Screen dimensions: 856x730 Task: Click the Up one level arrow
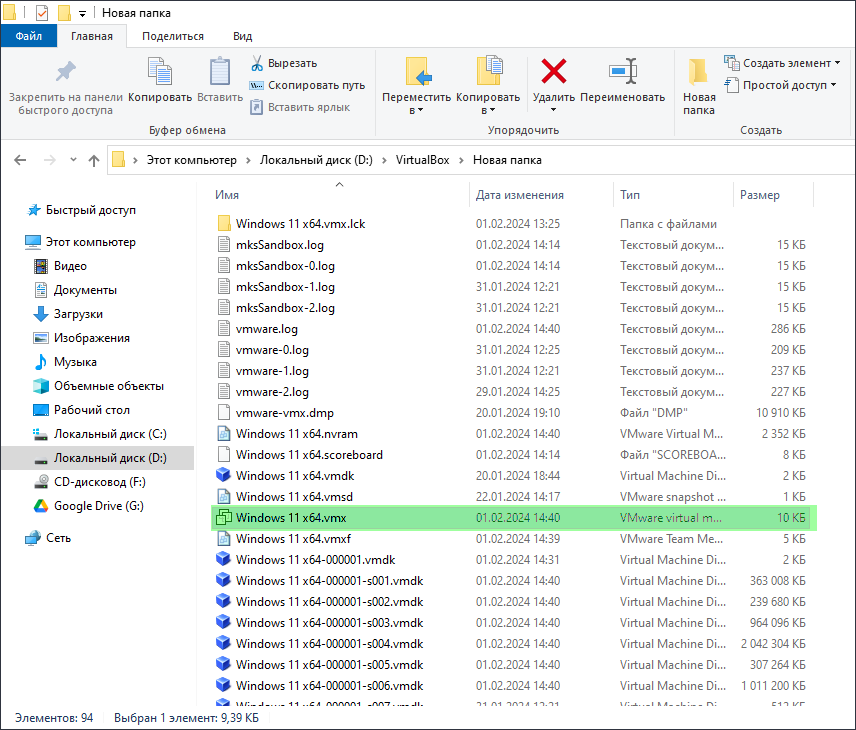[x=94, y=161]
